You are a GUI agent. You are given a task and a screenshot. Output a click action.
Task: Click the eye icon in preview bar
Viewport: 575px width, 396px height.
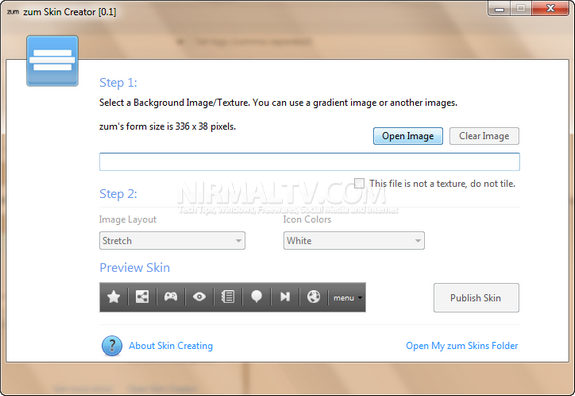tap(199, 297)
